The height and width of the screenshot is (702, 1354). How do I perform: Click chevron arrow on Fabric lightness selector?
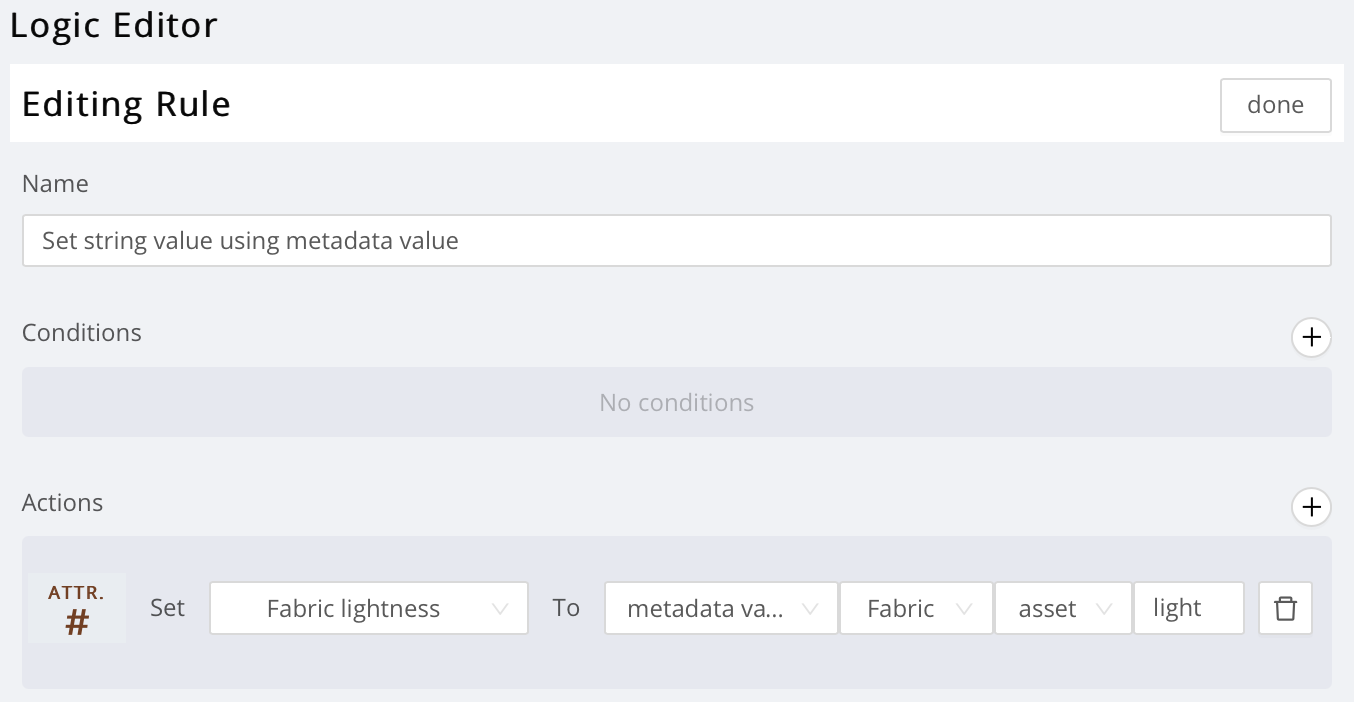[501, 609]
